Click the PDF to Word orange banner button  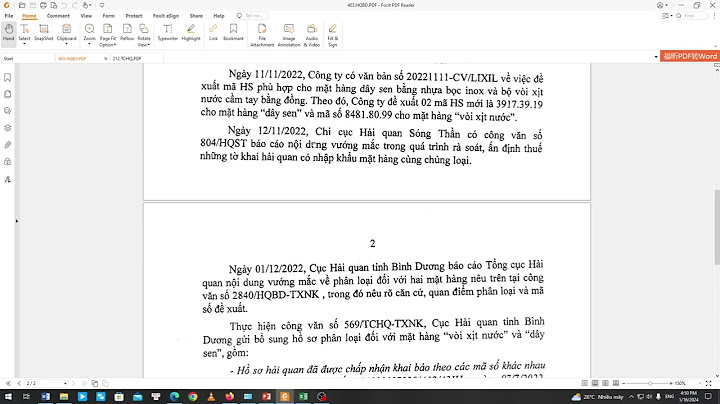click(690, 56)
